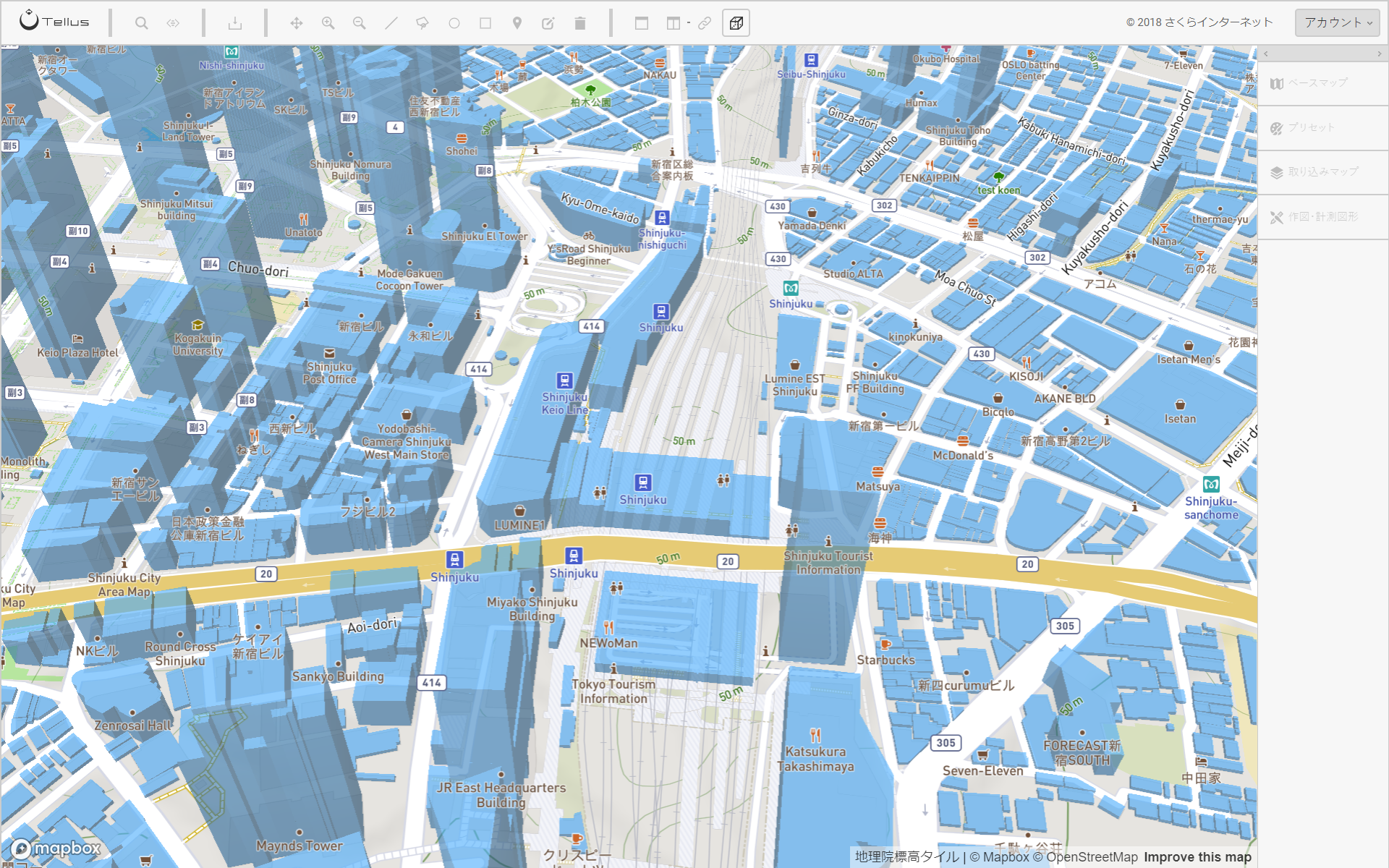Image resolution: width=1389 pixels, height=868 pixels.
Task: Click the '© Mapbox' attribution link
Action: point(999,857)
